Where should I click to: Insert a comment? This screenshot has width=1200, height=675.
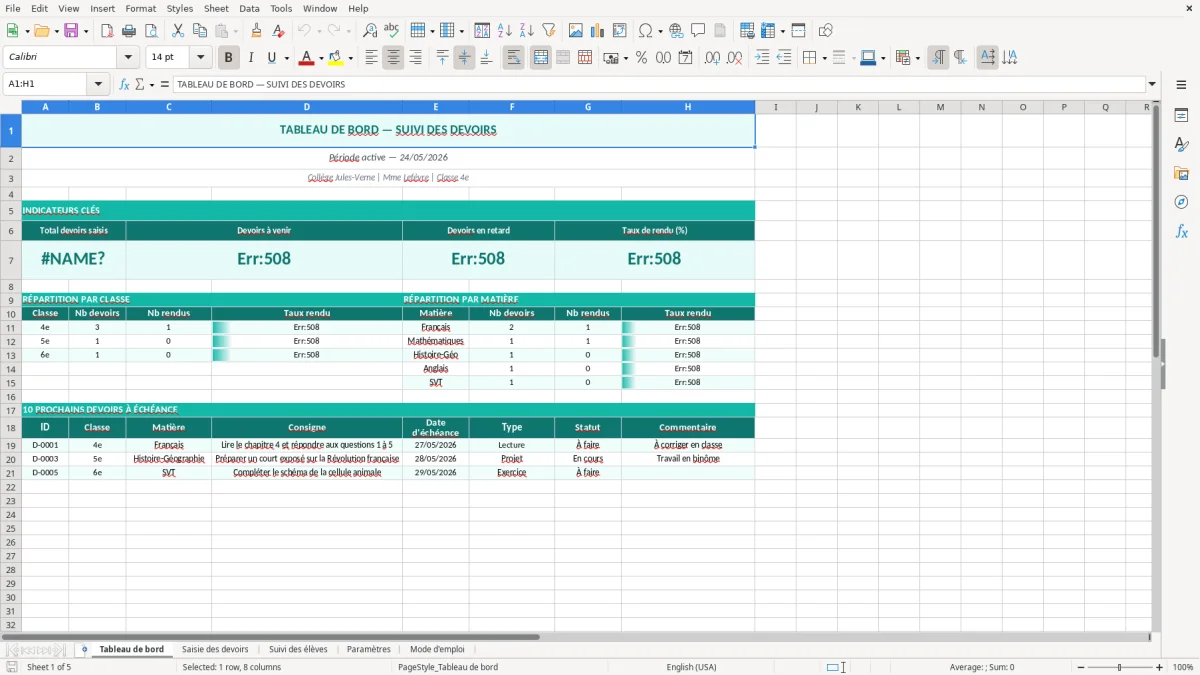(699, 31)
